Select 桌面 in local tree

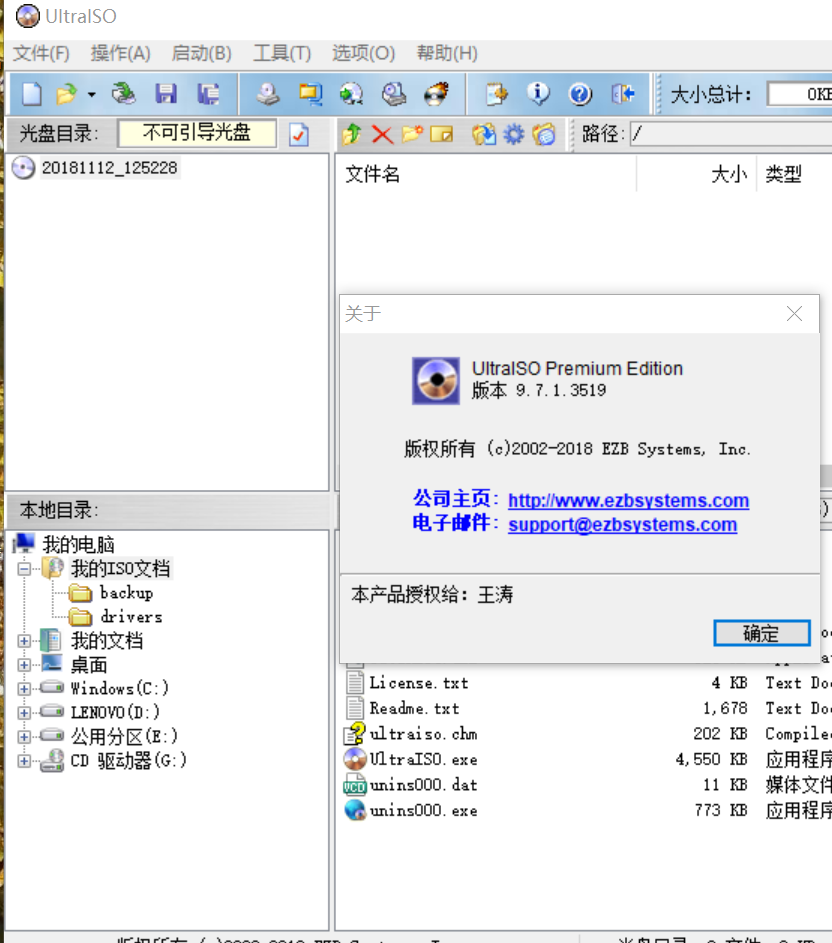(x=88, y=665)
